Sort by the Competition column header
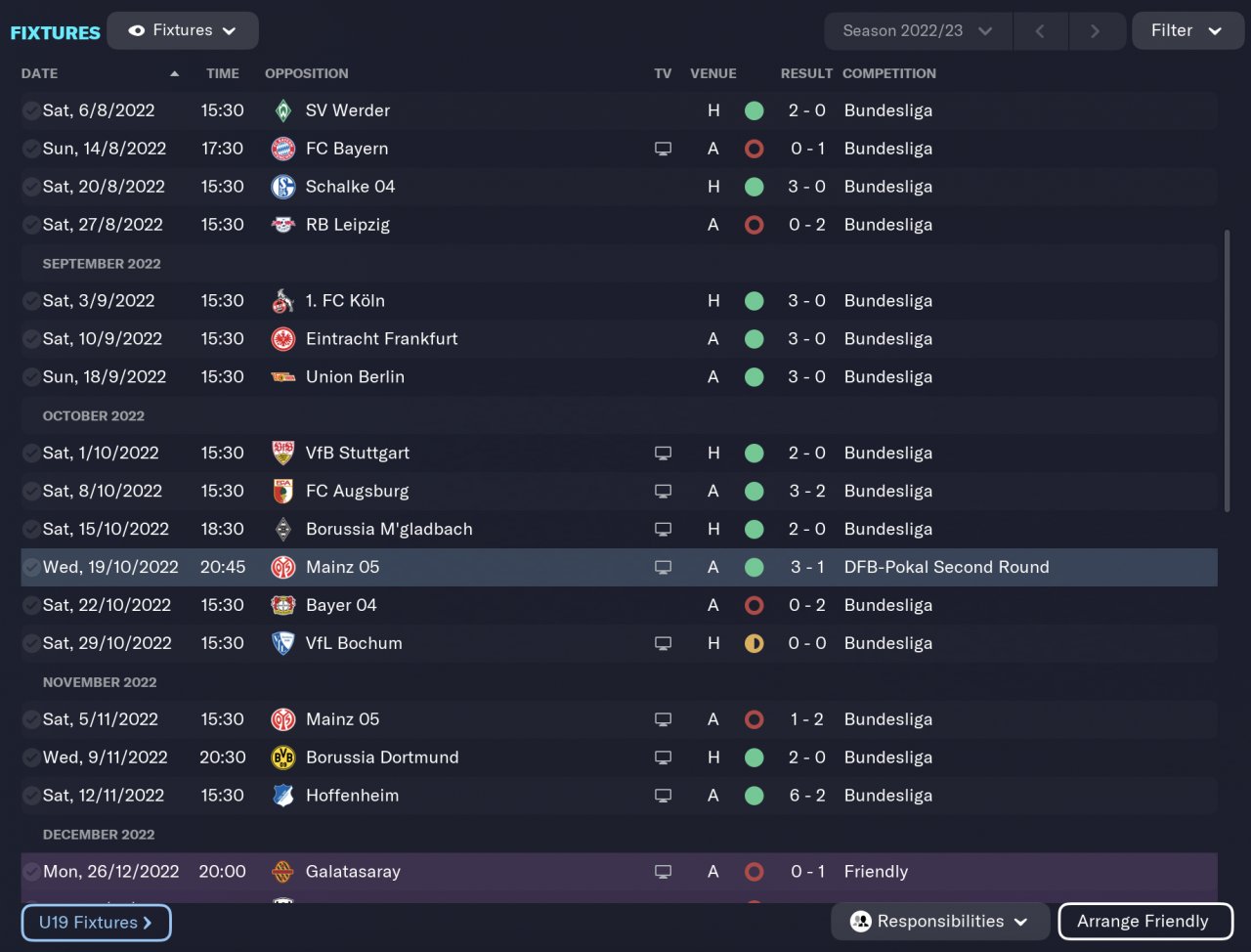The image size is (1251, 952). pos(888,73)
